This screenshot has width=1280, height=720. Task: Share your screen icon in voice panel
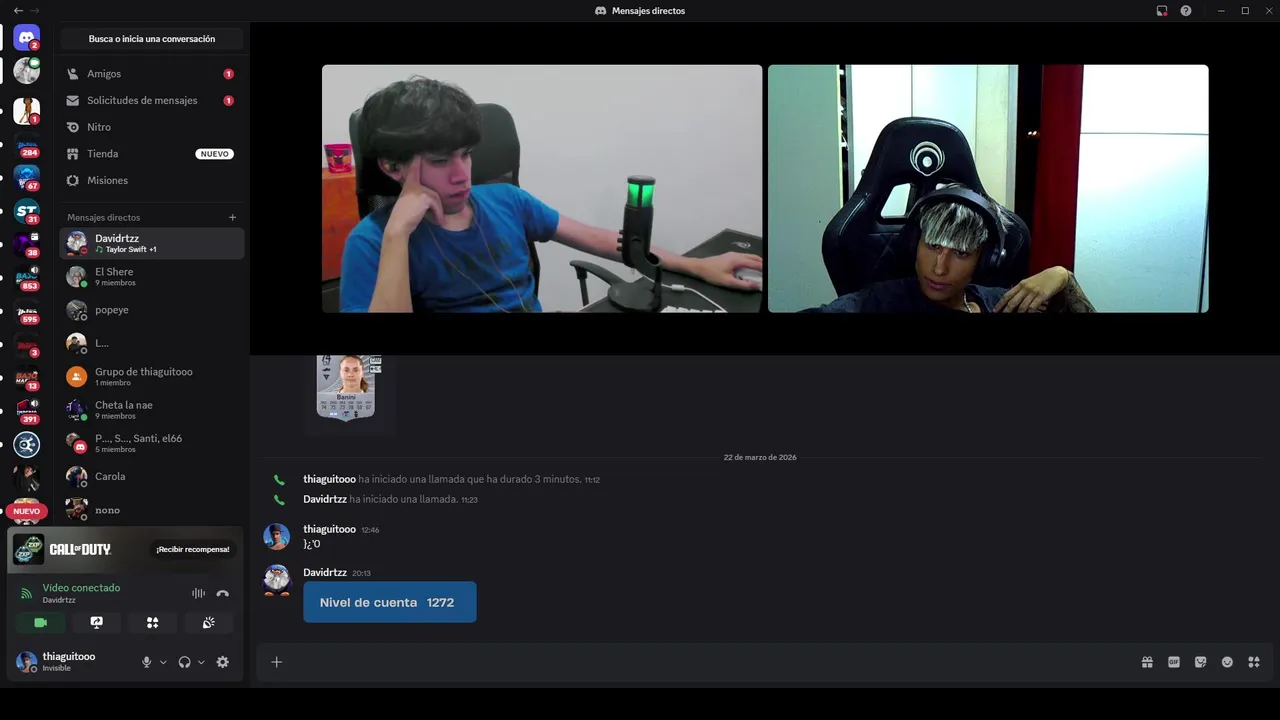[96, 622]
